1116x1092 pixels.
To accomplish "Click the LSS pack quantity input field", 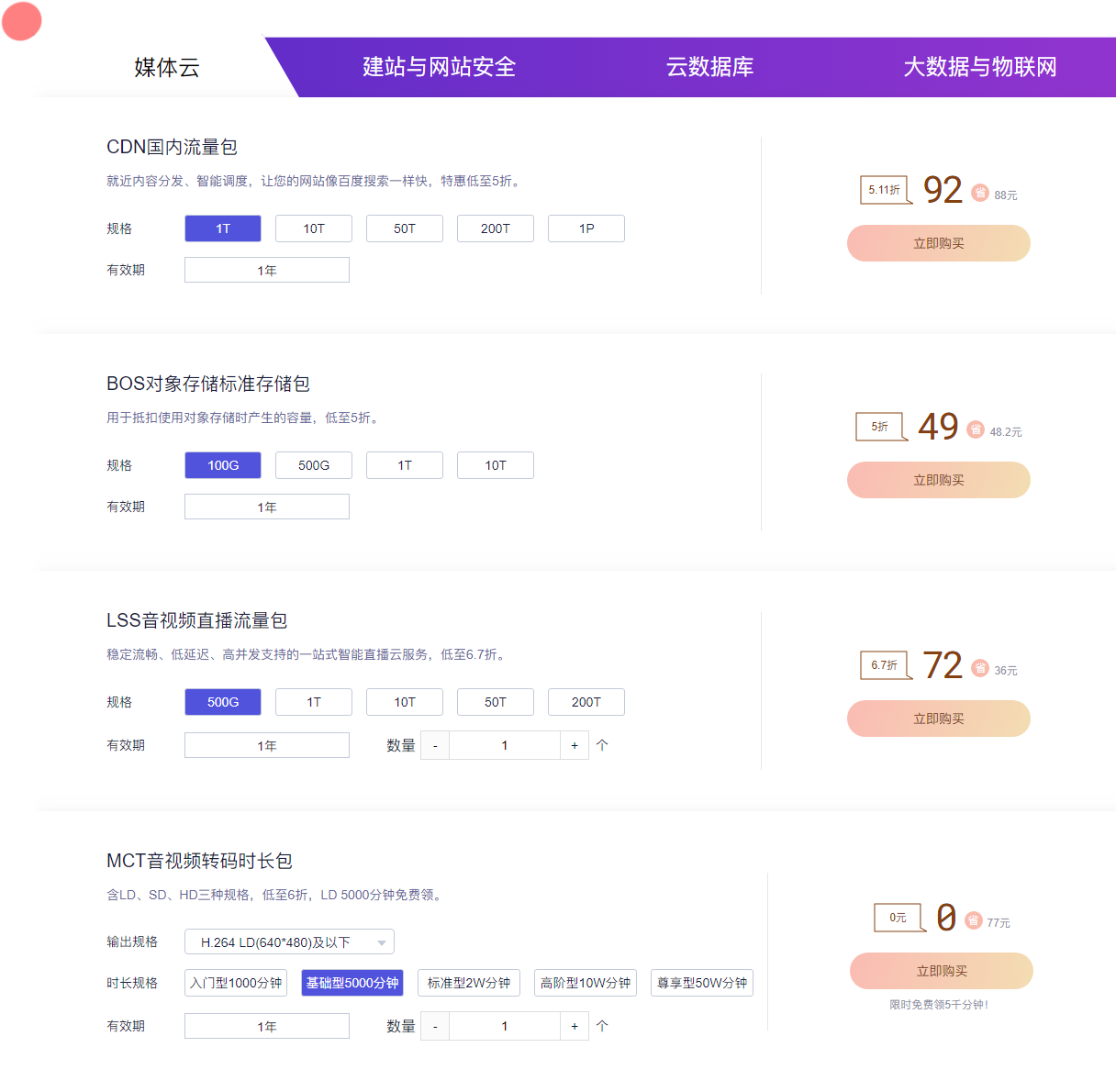I will coord(505,745).
